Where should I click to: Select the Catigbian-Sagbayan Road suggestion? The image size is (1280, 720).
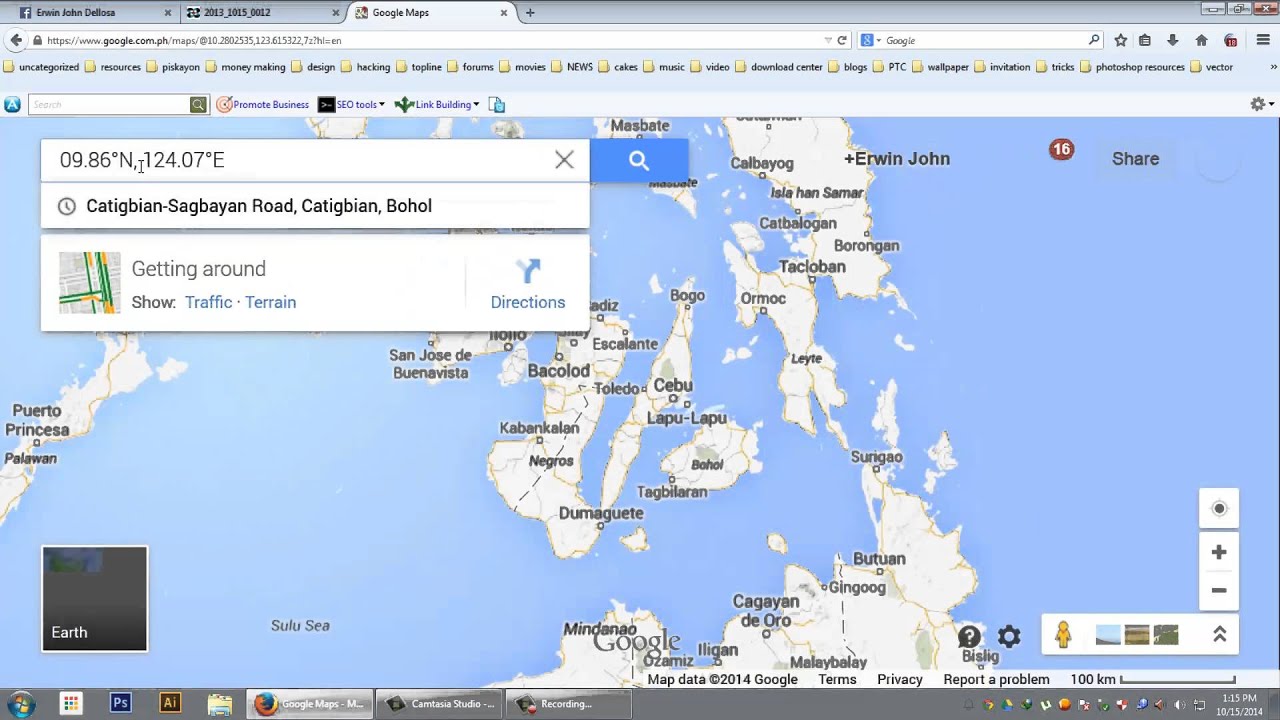315,206
